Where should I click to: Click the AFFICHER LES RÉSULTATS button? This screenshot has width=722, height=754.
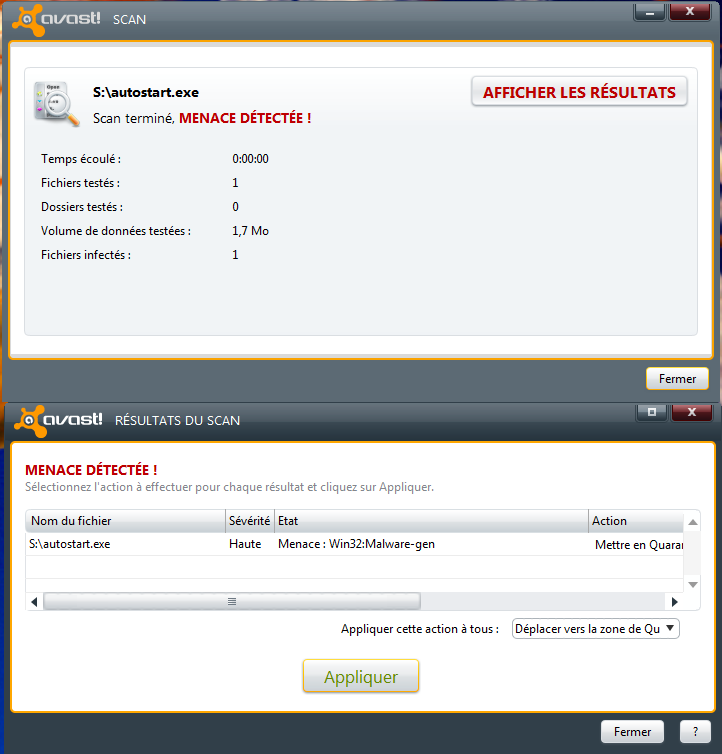tap(579, 91)
